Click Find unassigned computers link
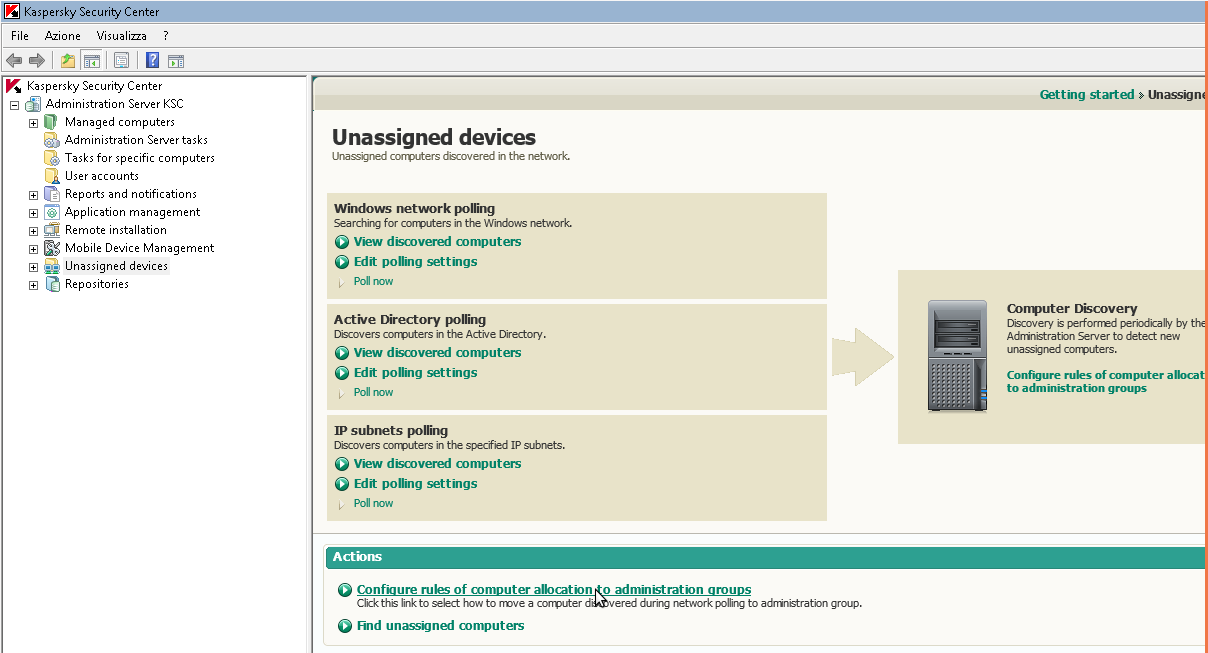 coord(440,626)
